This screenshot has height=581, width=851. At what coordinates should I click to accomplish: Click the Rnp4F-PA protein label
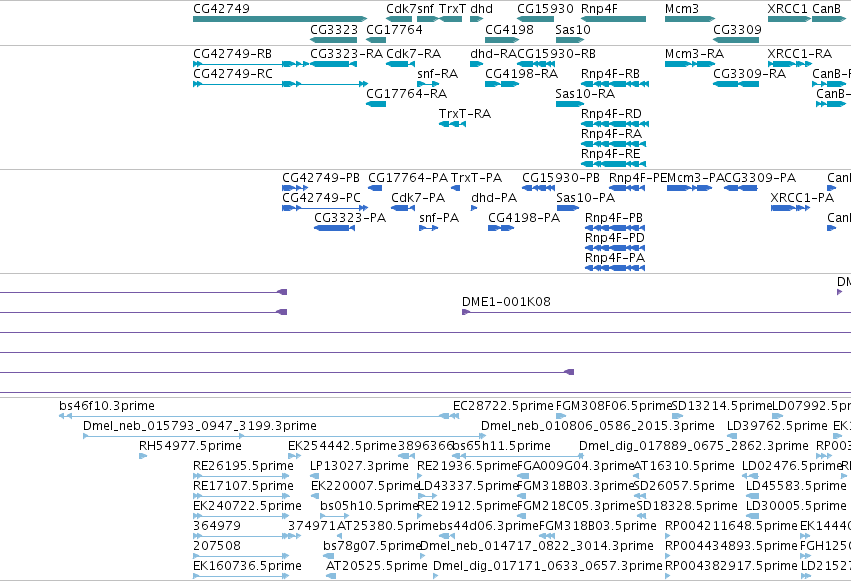[615, 258]
